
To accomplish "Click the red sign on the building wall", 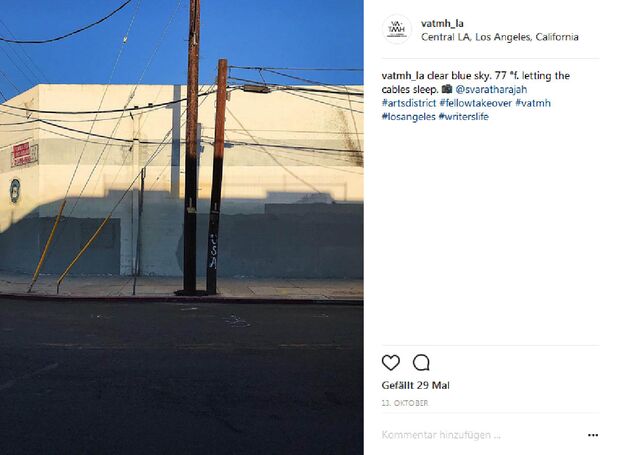I will point(23,154).
